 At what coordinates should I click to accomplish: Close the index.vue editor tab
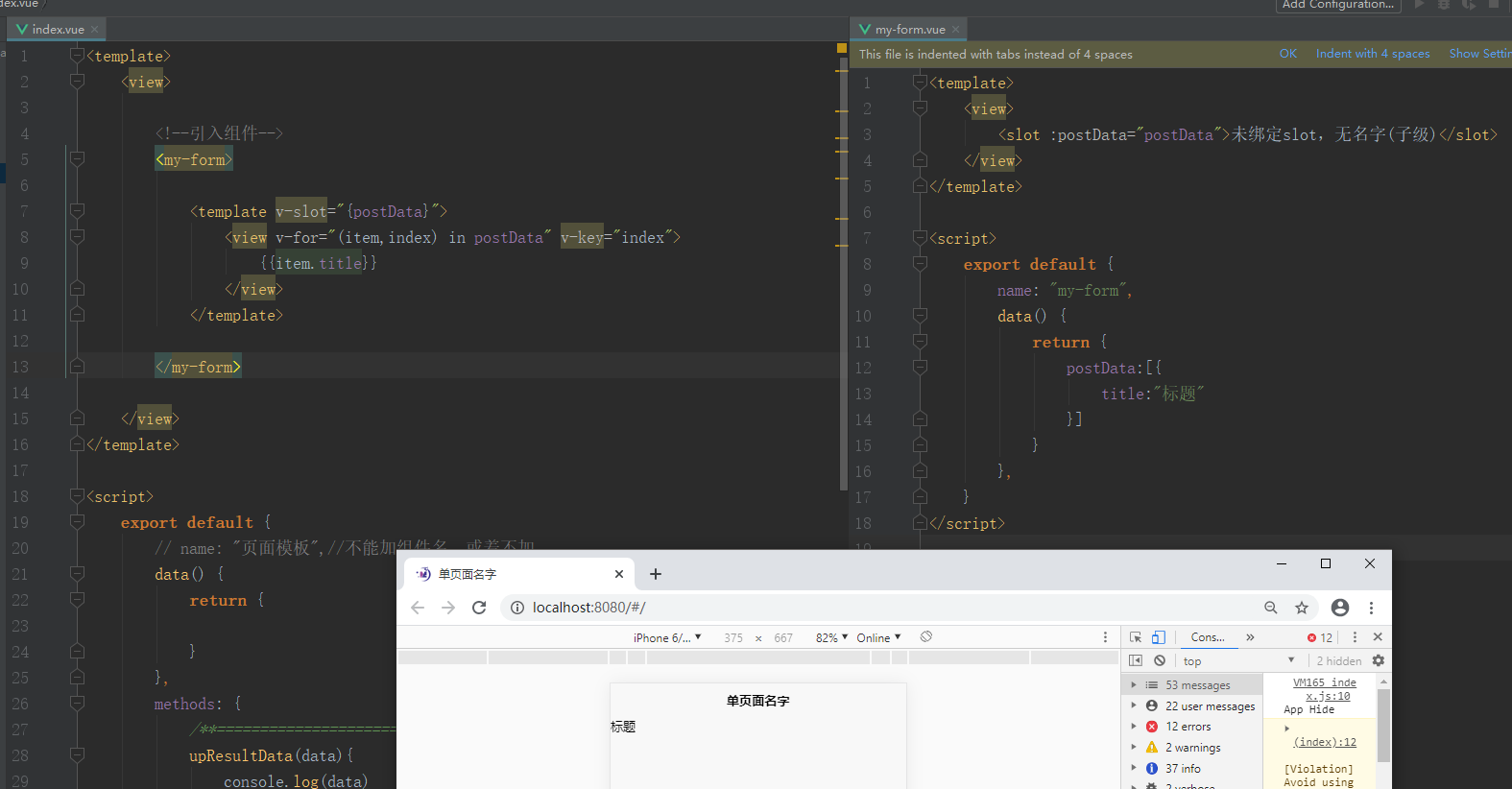pyautogui.click(x=96, y=30)
